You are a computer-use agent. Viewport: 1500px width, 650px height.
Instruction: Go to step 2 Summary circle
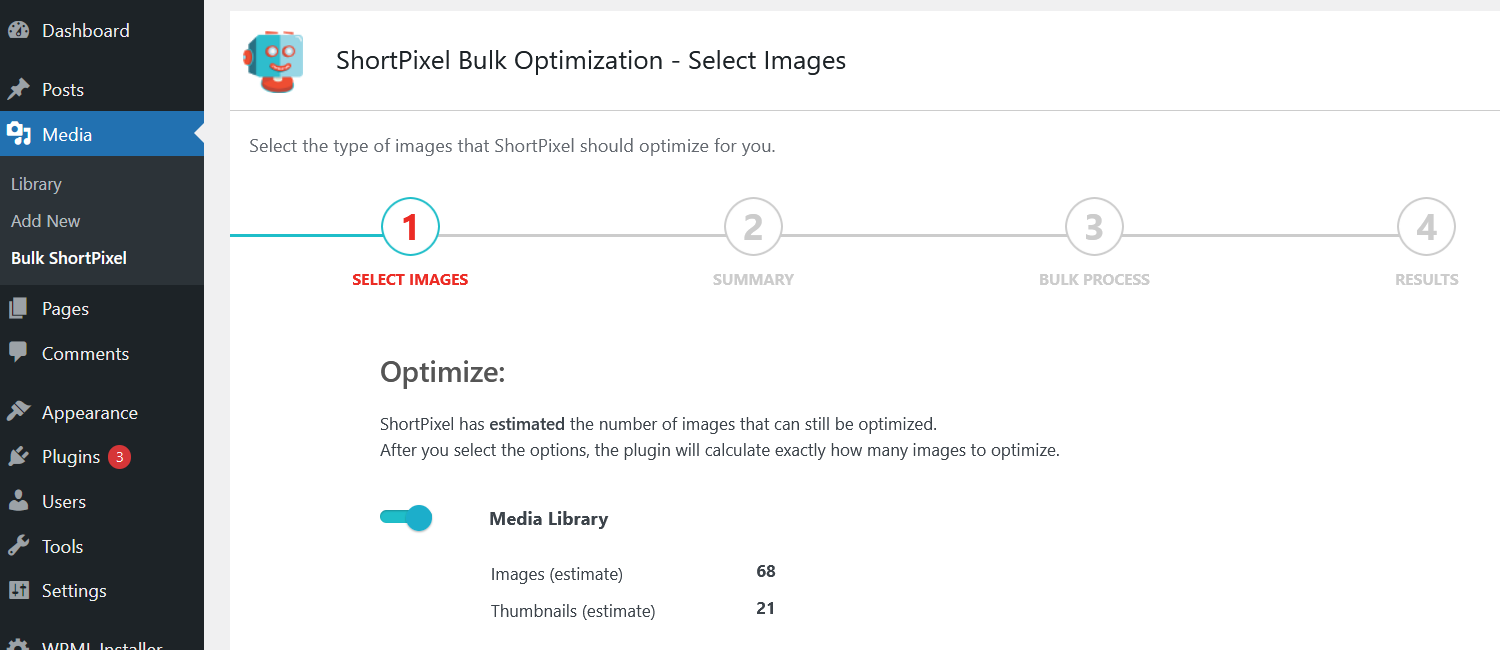click(753, 228)
